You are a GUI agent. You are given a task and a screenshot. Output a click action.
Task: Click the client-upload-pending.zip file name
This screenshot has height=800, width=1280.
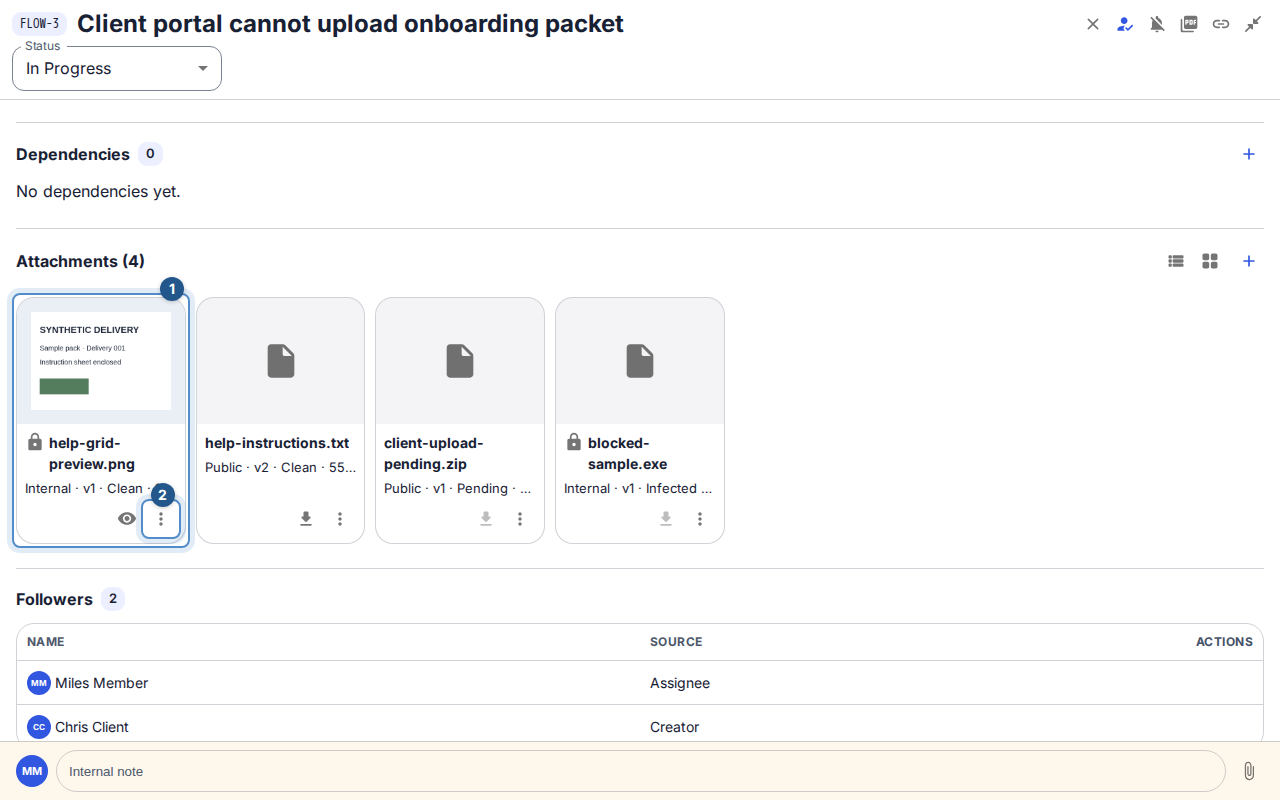point(434,454)
